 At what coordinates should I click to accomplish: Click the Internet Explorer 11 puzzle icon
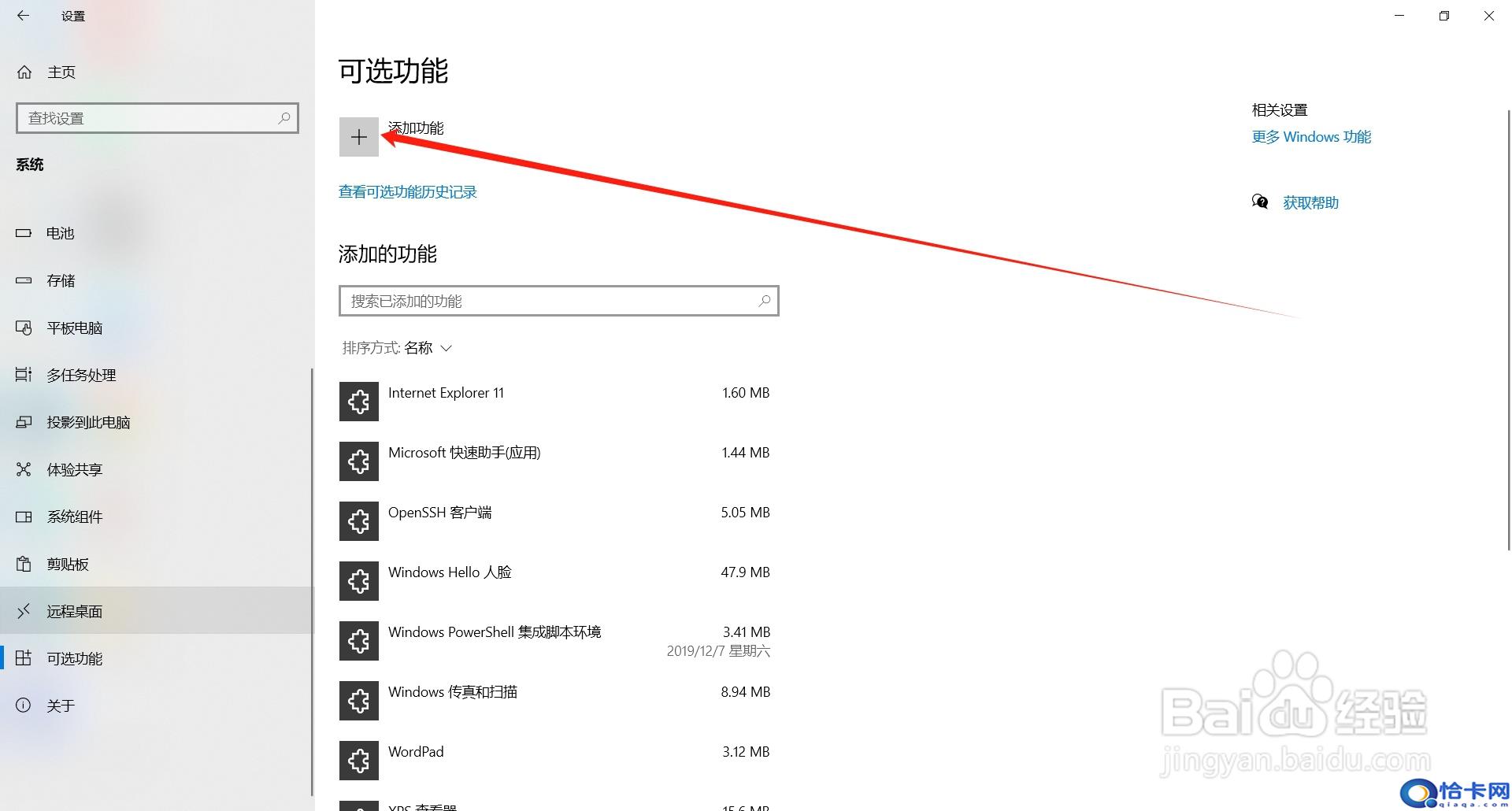click(359, 402)
